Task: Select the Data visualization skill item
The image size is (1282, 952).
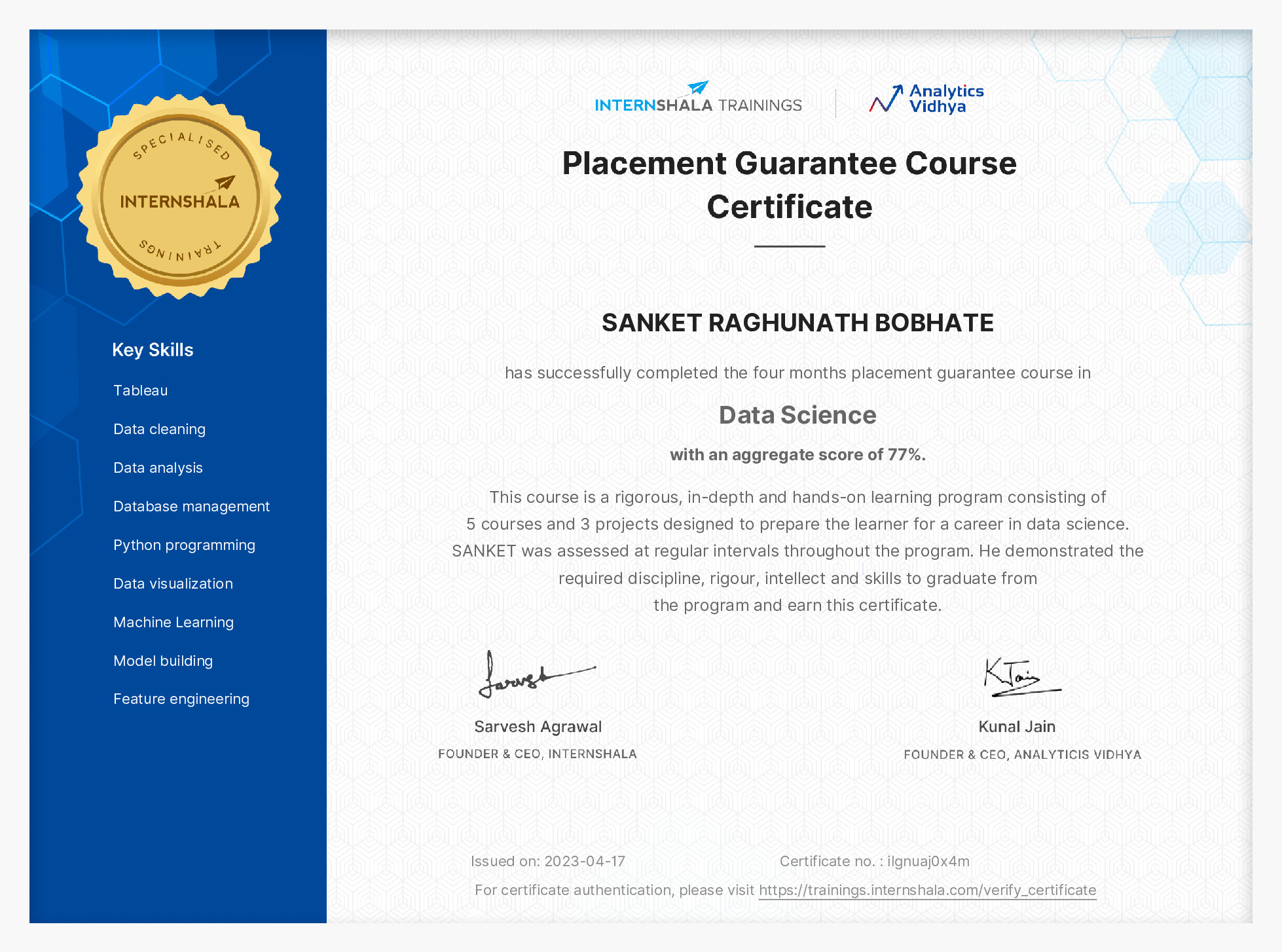Action: click(x=173, y=583)
